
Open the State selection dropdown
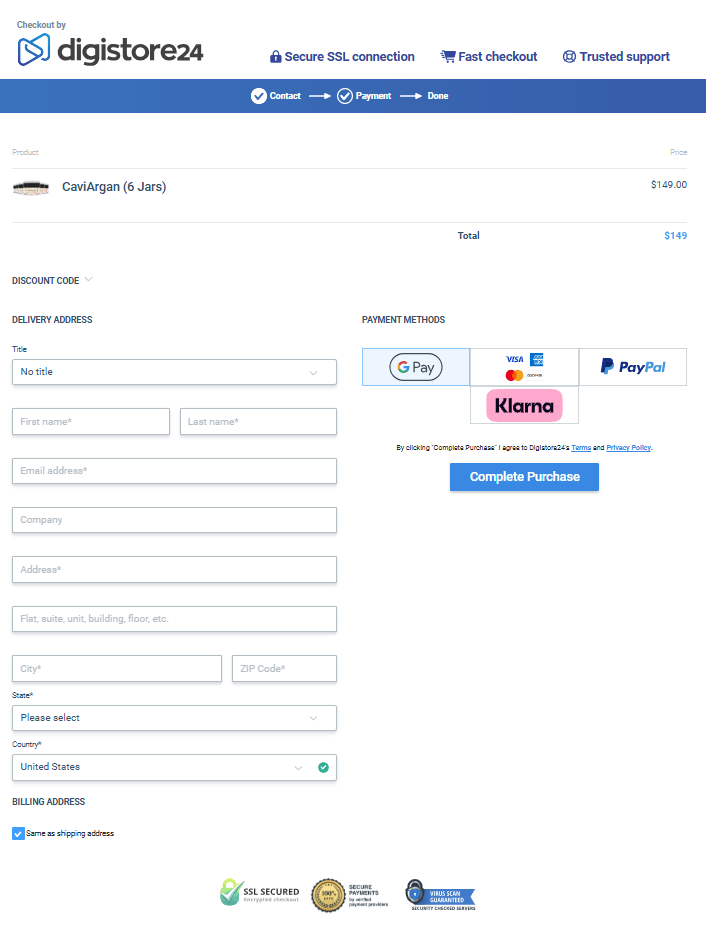point(174,718)
